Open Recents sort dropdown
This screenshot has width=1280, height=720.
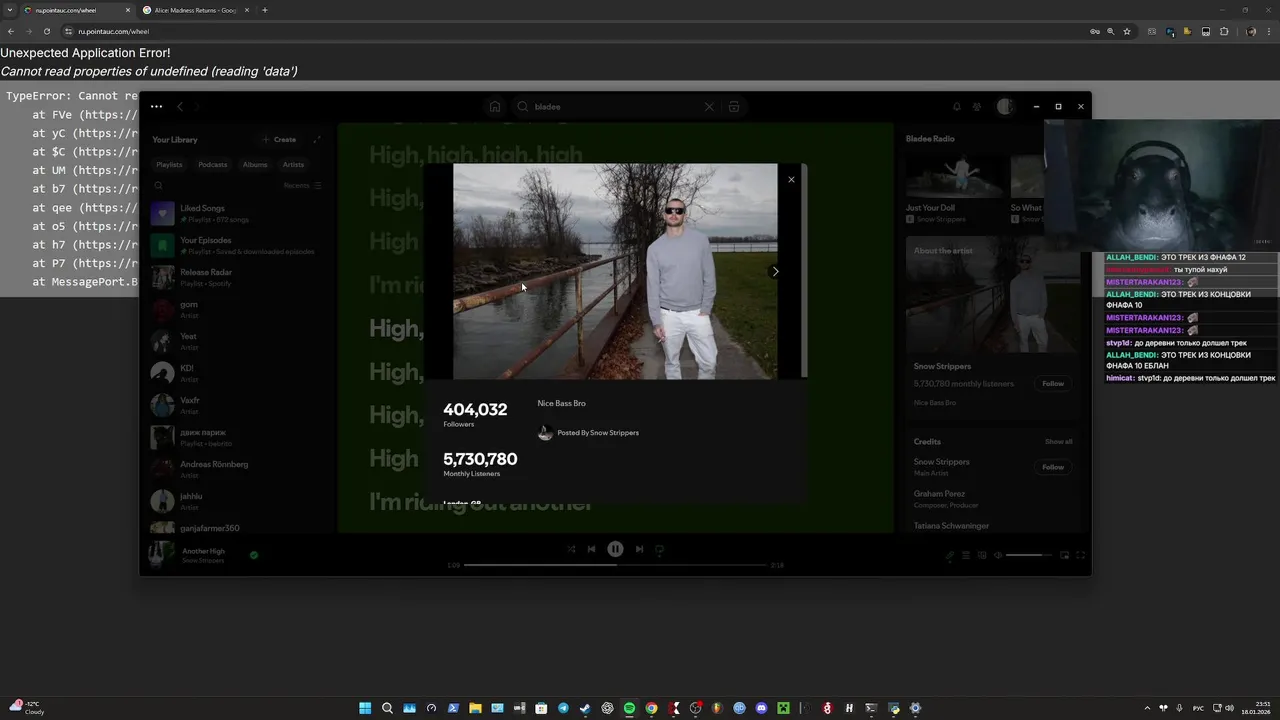[x=302, y=186]
